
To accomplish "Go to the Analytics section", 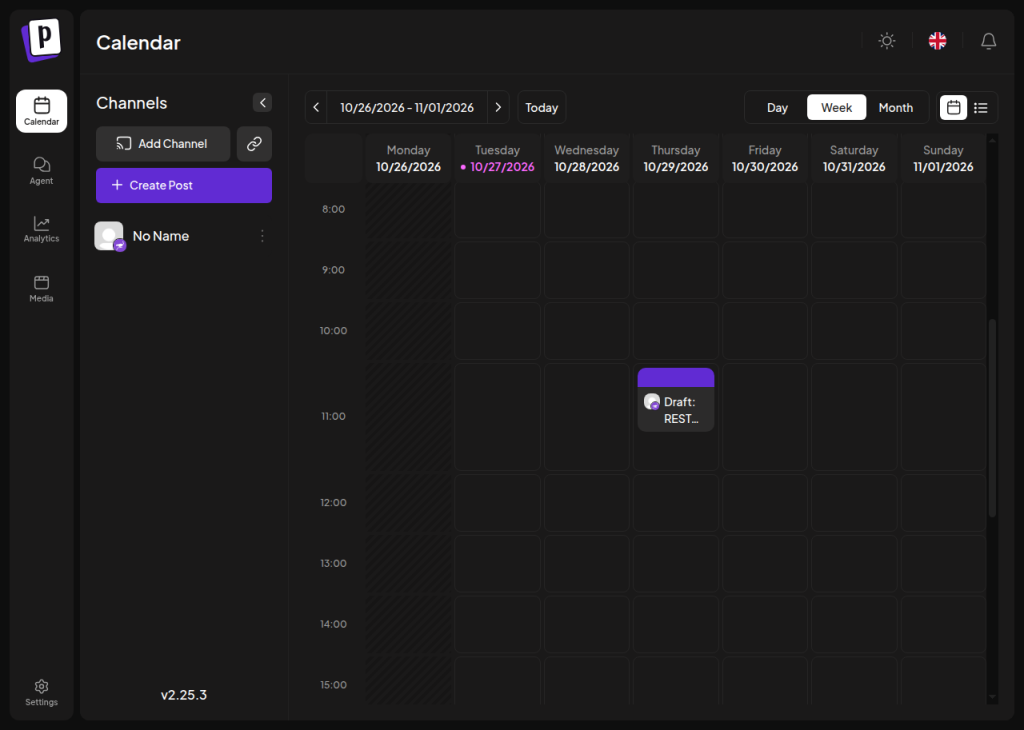I will pyautogui.click(x=42, y=229).
